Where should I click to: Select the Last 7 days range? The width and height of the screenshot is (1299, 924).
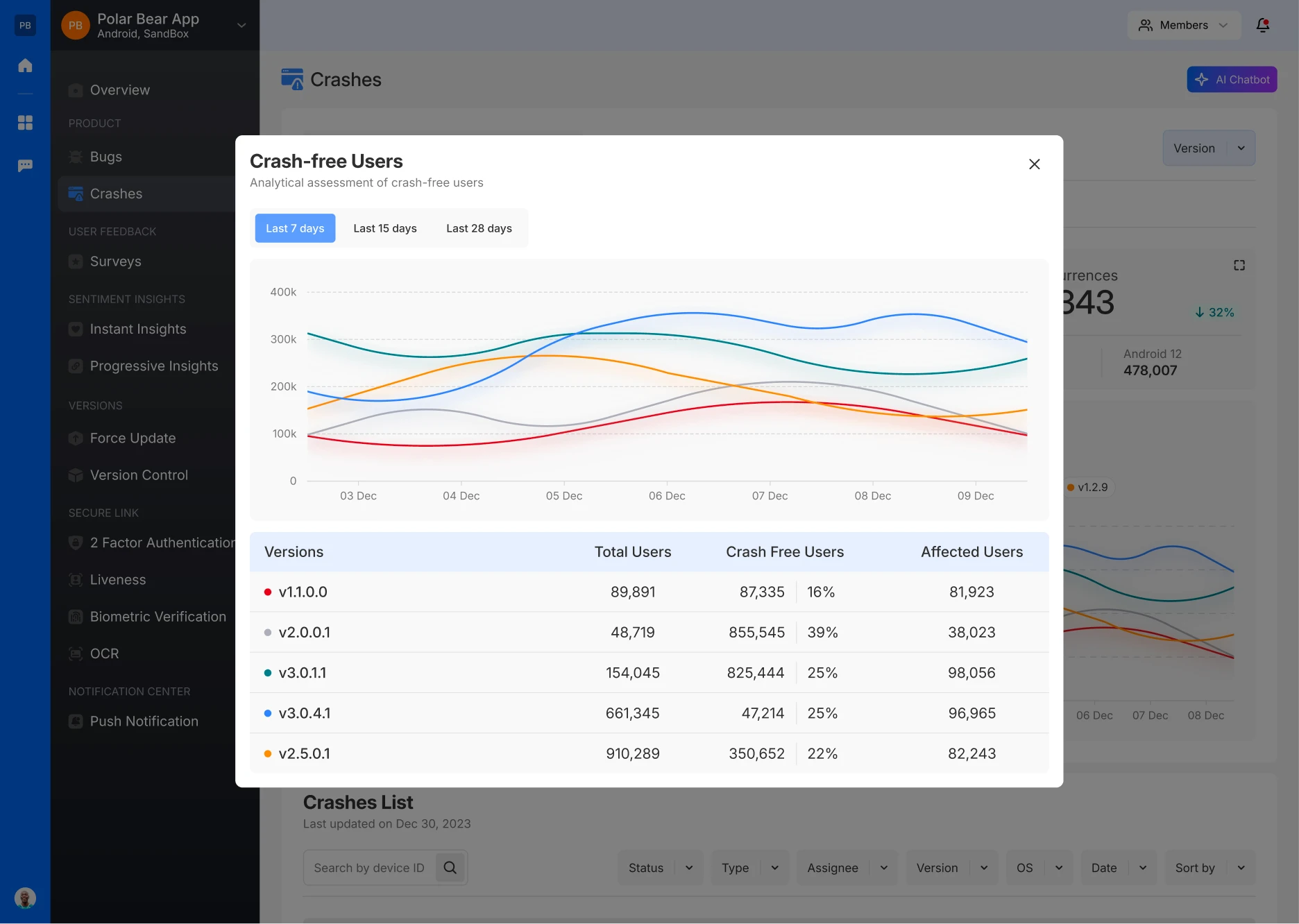[295, 228]
